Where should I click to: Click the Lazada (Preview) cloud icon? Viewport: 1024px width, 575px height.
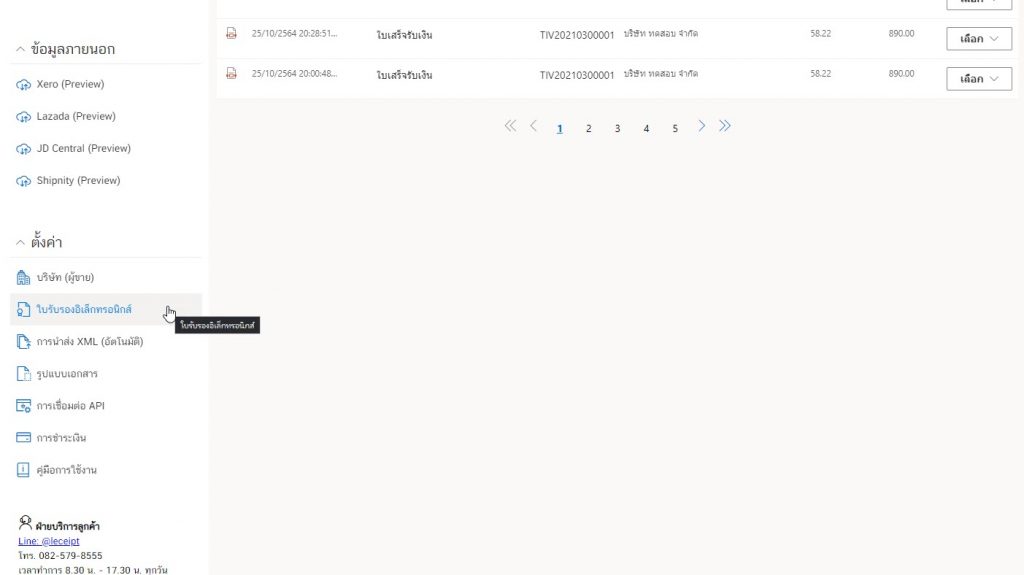point(24,117)
